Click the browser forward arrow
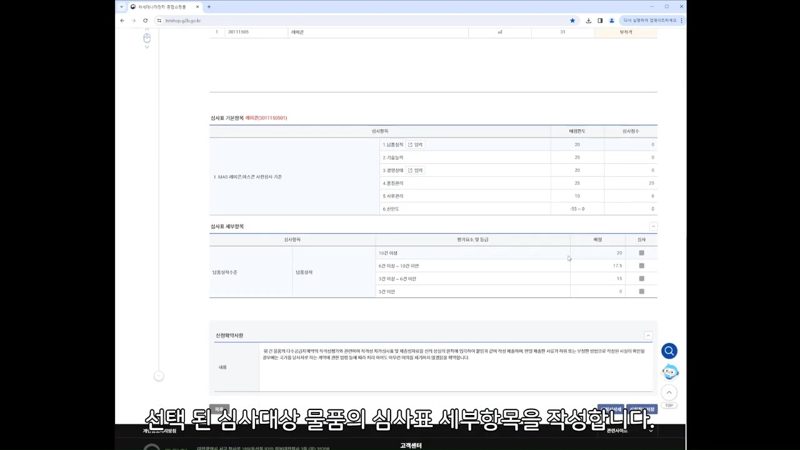800x450 pixels. point(134,21)
